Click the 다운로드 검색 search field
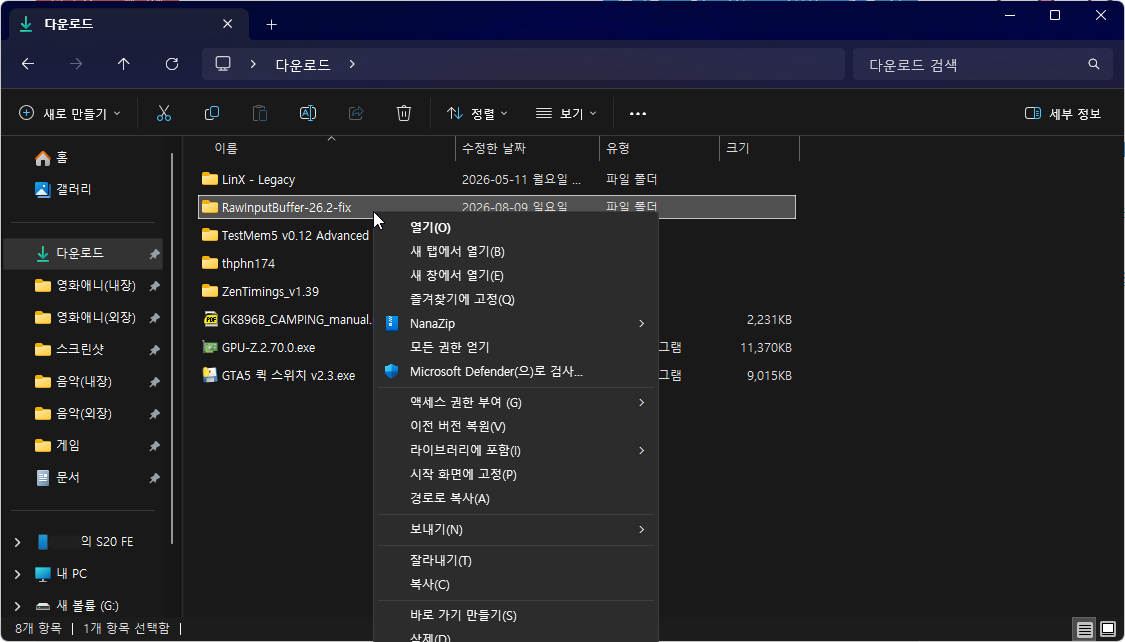The height and width of the screenshot is (642, 1125). pyautogui.click(x=979, y=65)
